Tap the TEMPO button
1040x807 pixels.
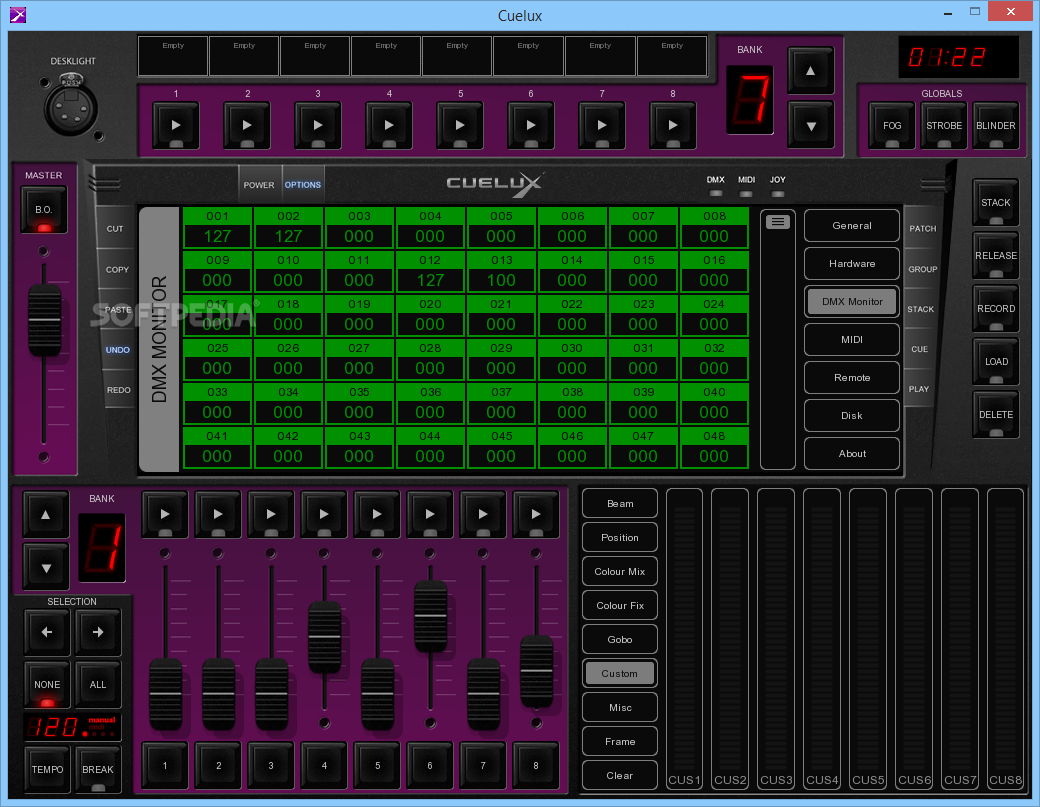point(47,769)
